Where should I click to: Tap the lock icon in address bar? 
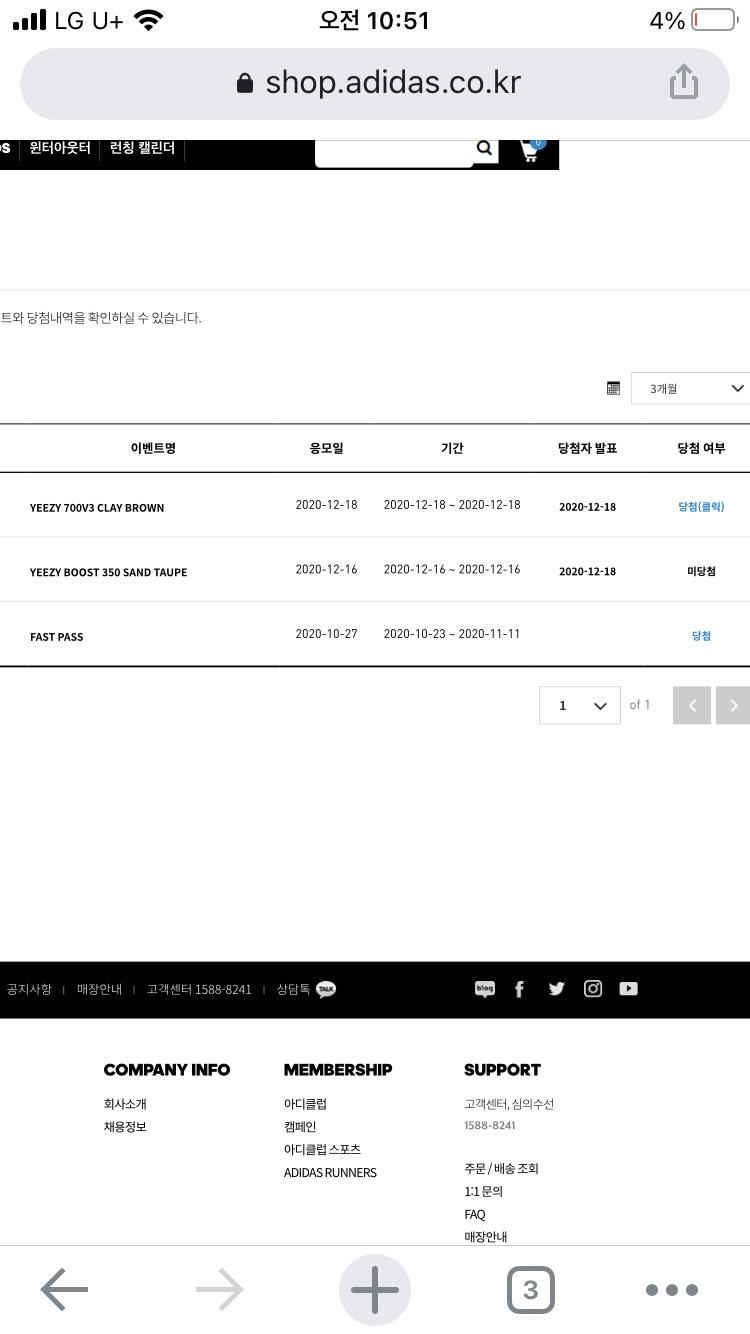(245, 83)
